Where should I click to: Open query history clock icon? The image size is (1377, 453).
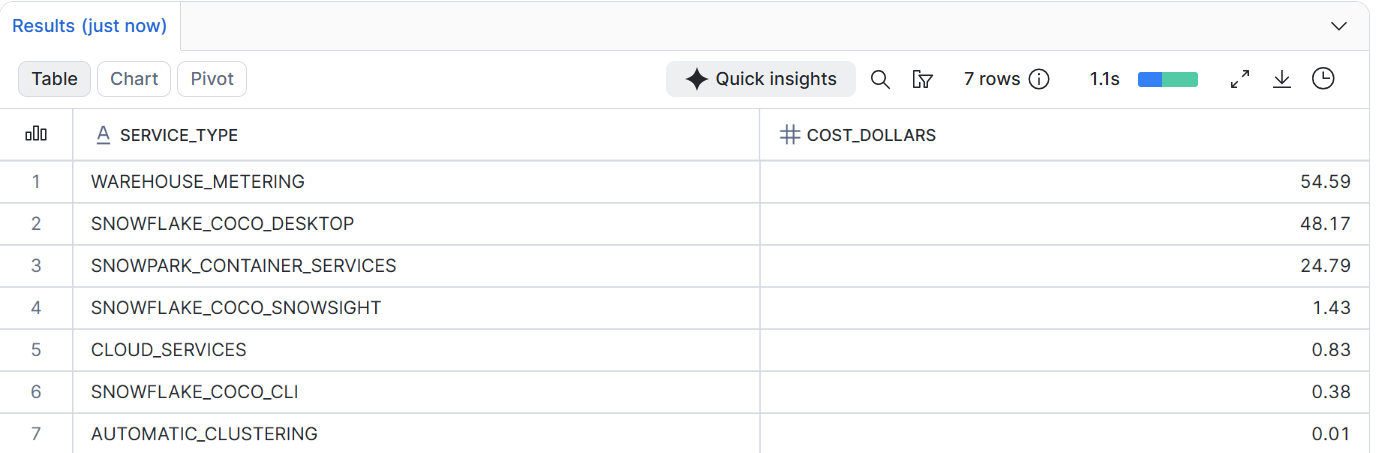coord(1323,79)
